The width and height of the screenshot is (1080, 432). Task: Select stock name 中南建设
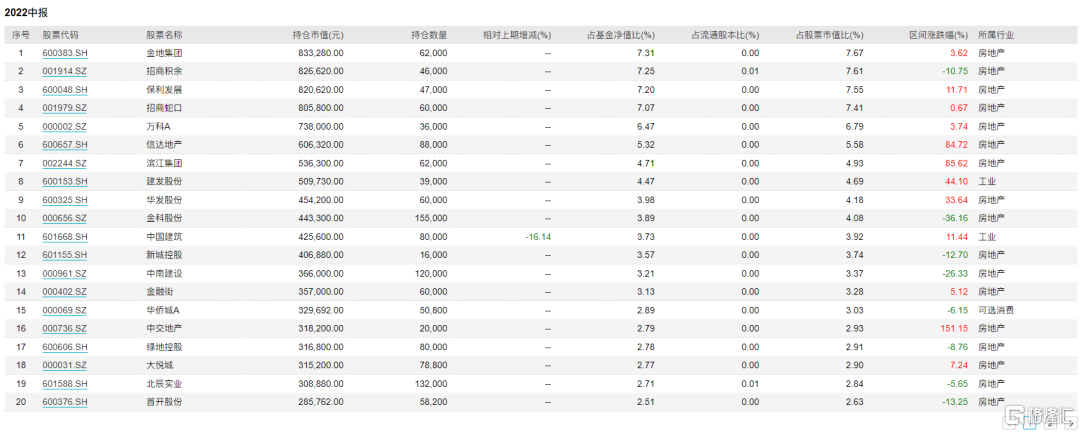(x=164, y=274)
